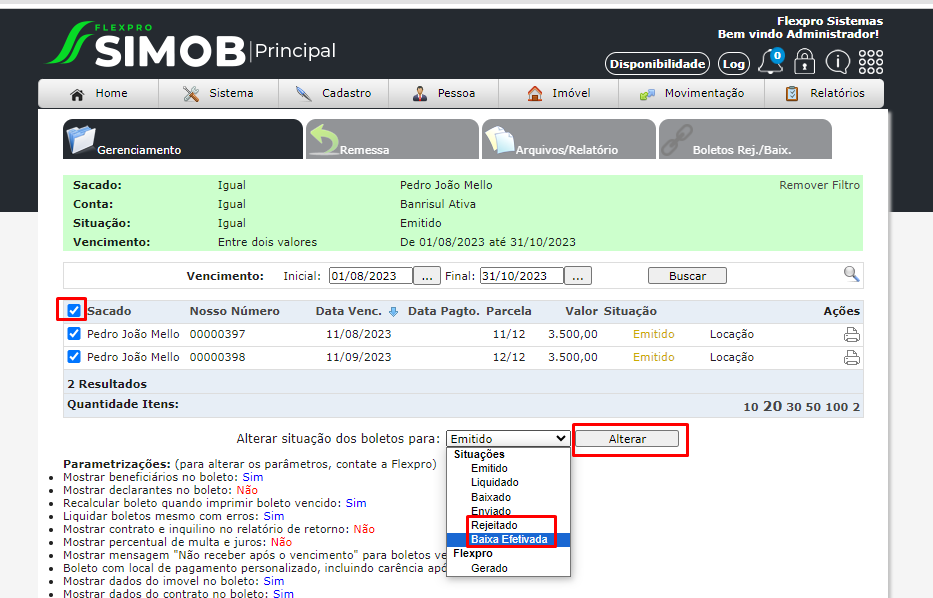This screenshot has height=598, width=933.
Task: Click the Log button
Action: [734, 64]
